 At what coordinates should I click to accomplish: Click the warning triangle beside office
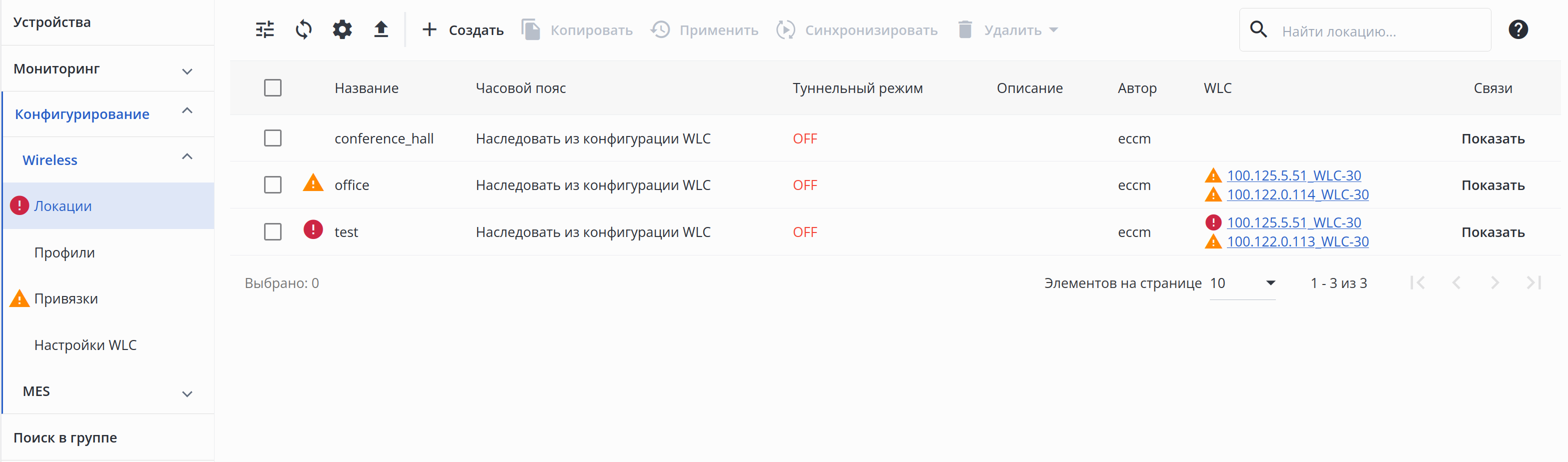(x=313, y=183)
